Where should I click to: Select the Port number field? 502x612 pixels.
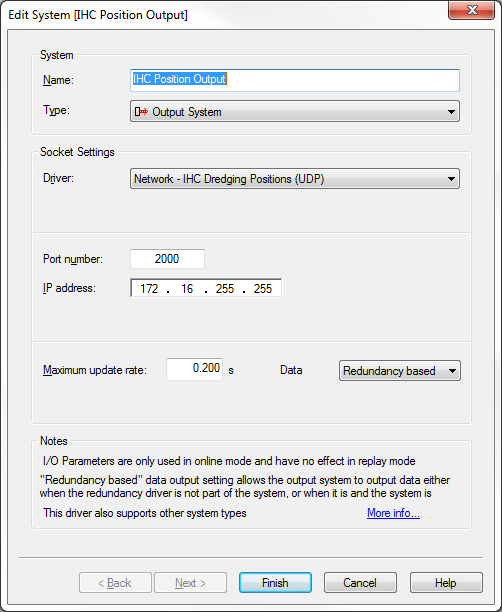pos(167,259)
